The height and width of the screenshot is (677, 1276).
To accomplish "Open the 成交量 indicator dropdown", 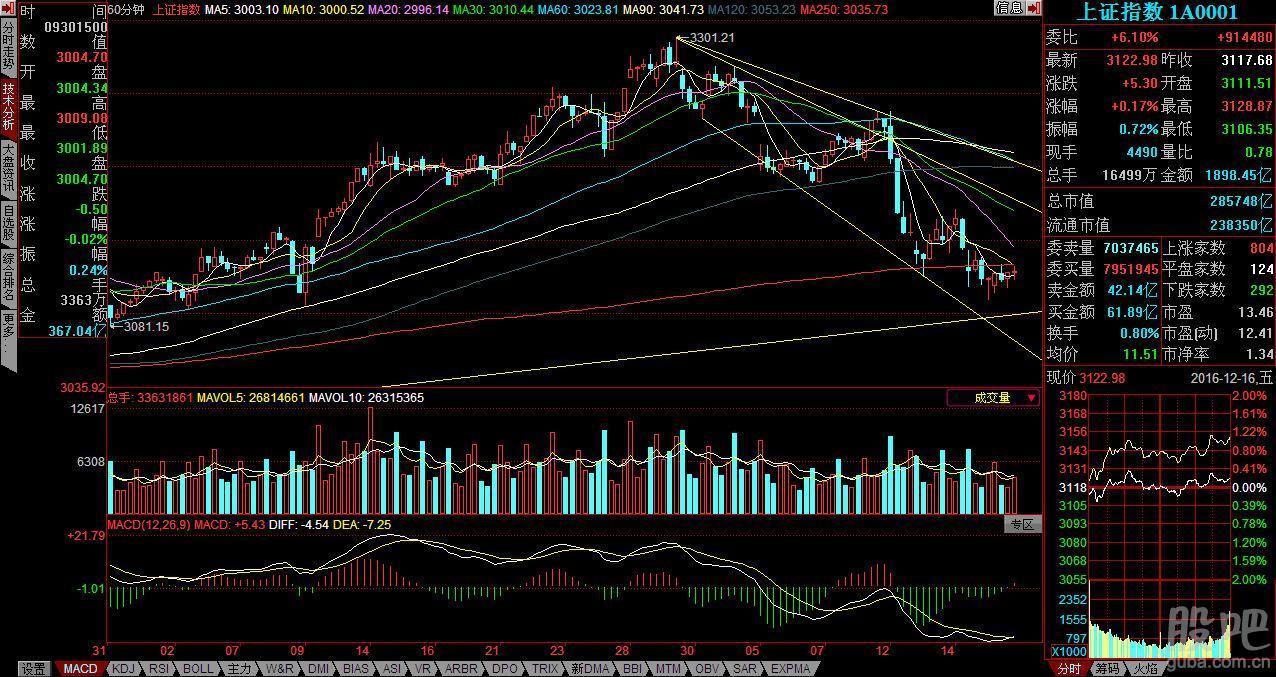I will [x=993, y=398].
